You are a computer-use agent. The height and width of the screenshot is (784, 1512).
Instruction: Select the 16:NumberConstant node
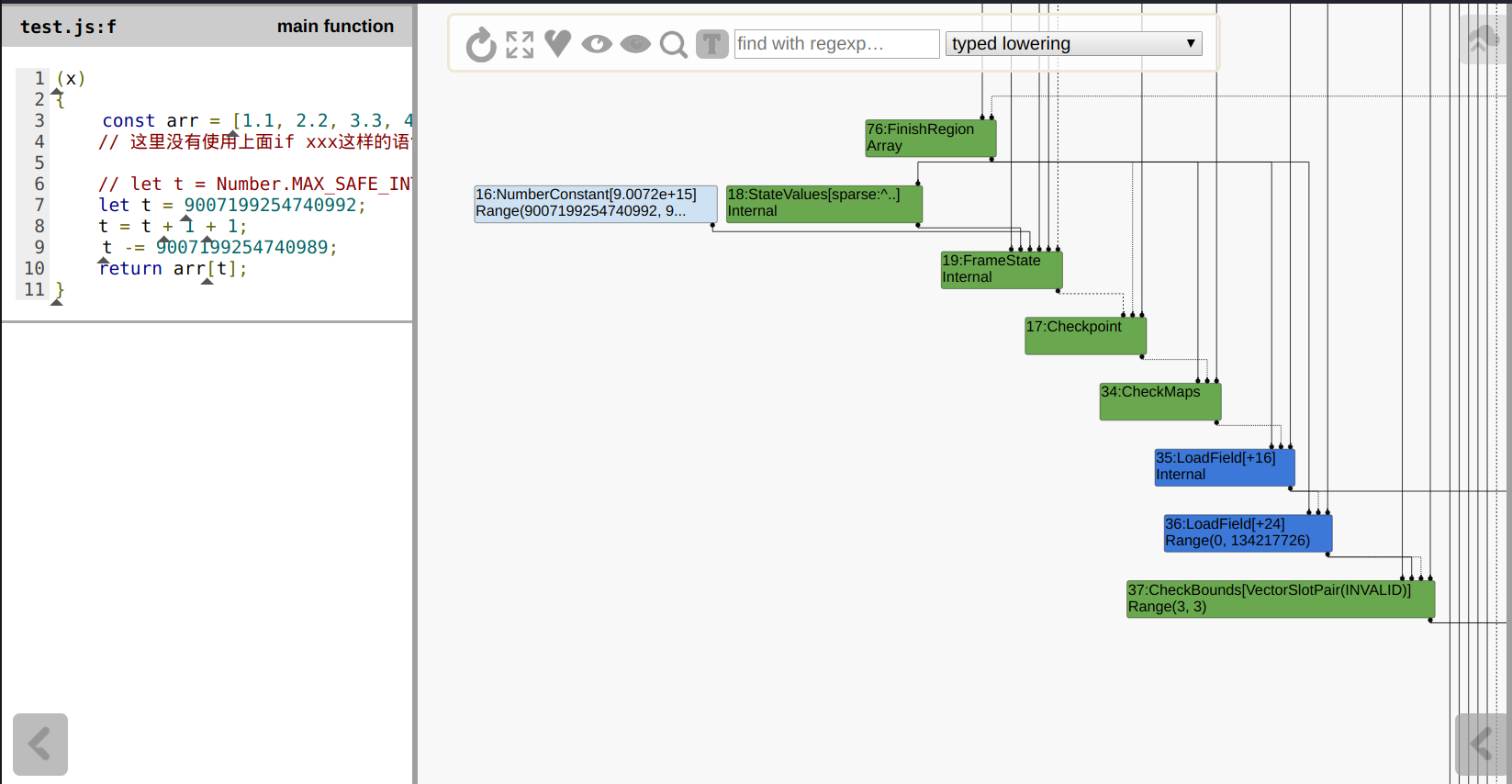tap(595, 204)
